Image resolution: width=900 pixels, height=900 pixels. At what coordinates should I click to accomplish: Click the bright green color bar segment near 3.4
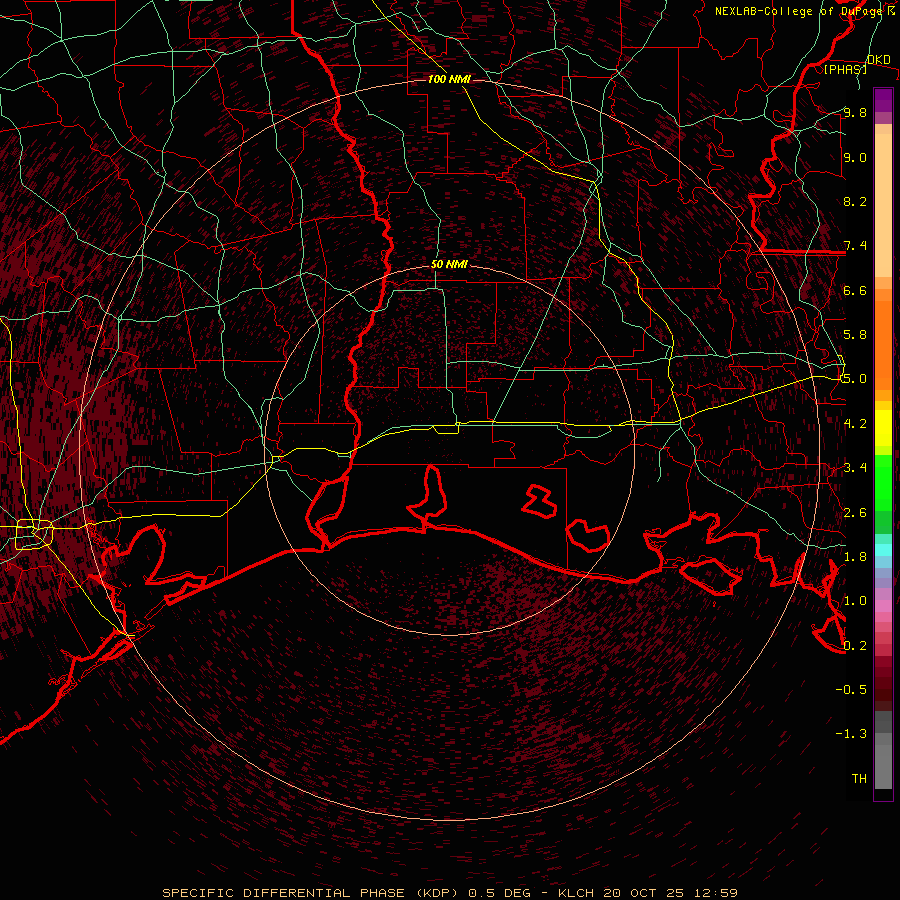tap(883, 482)
